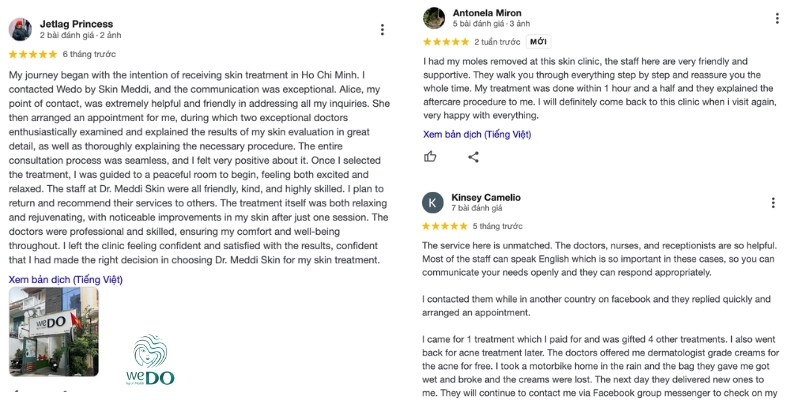Screen dimensions: 800x400
Task: Click 'Xem bản dịch' under Jetlag Princess's review
Action: point(66,280)
